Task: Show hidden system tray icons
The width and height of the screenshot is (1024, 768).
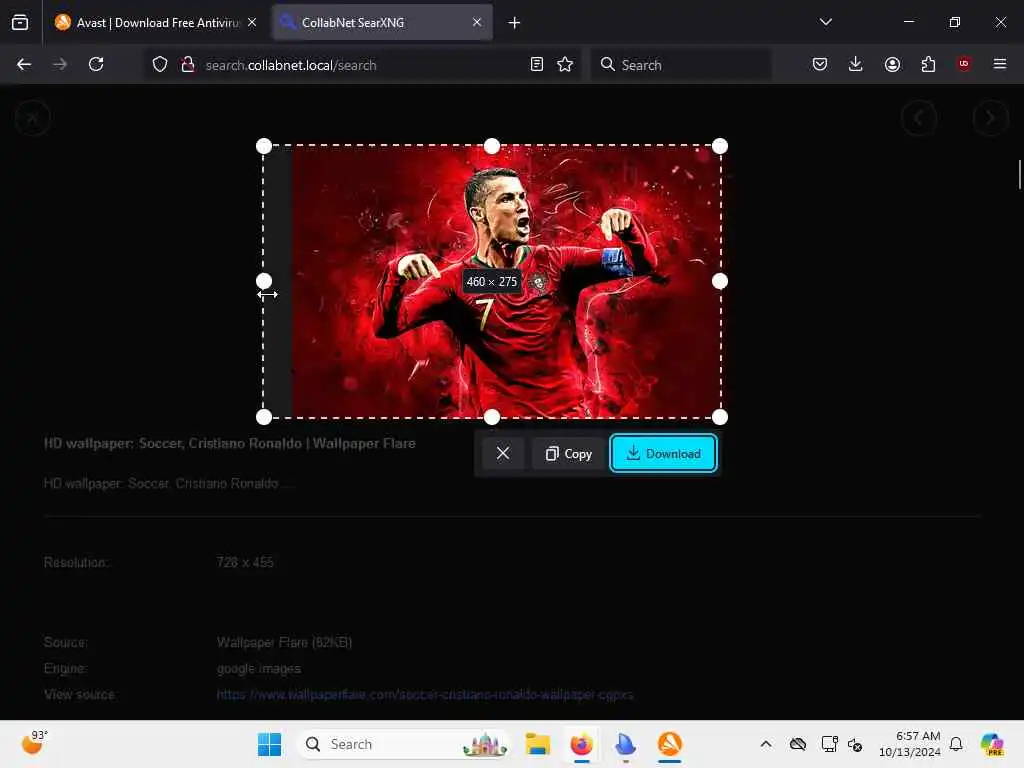Action: click(x=766, y=744)
